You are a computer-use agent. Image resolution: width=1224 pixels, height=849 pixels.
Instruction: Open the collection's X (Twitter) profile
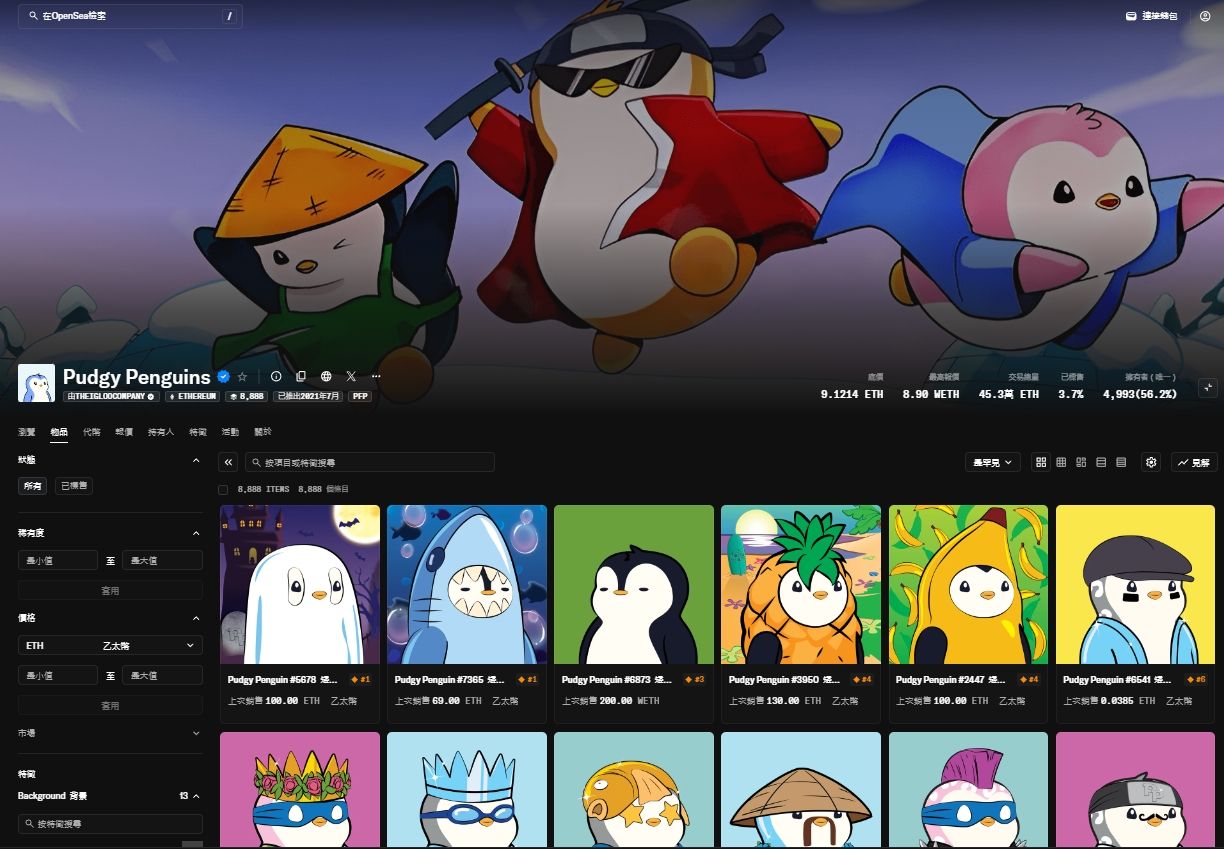click(x=351, y=377)
